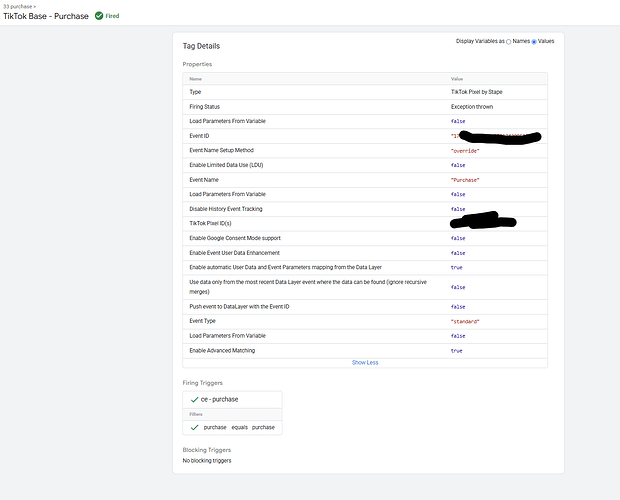Click the 'Firing Triggers' section label

[x=202, y=383]
